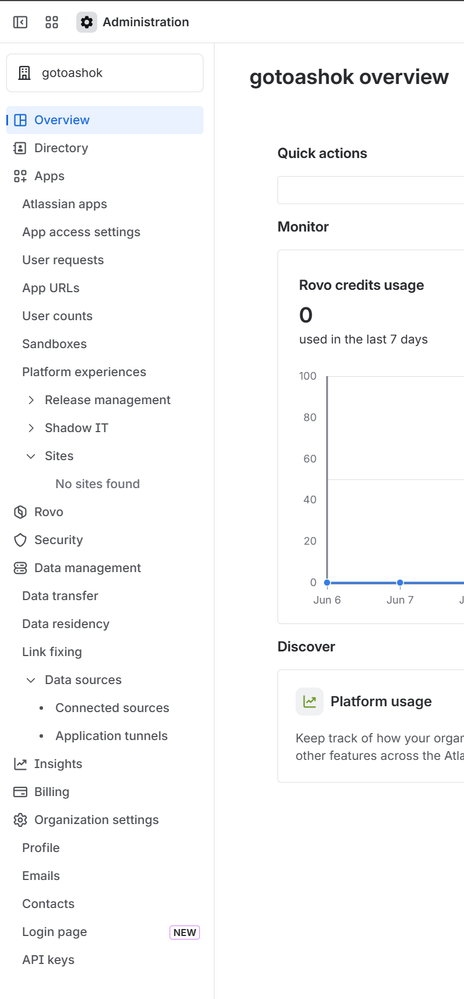Click the Jun 6 data point on chart
This screenshot has height=999, width=464.
[327, 582]
